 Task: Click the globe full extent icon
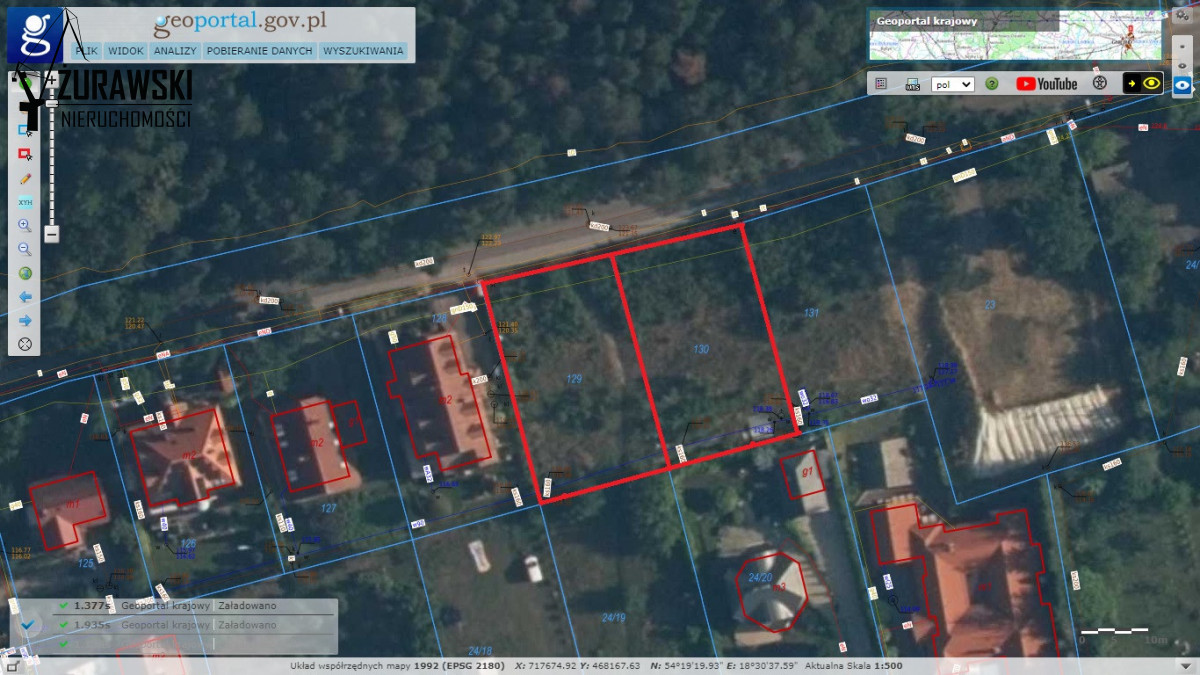25,273
